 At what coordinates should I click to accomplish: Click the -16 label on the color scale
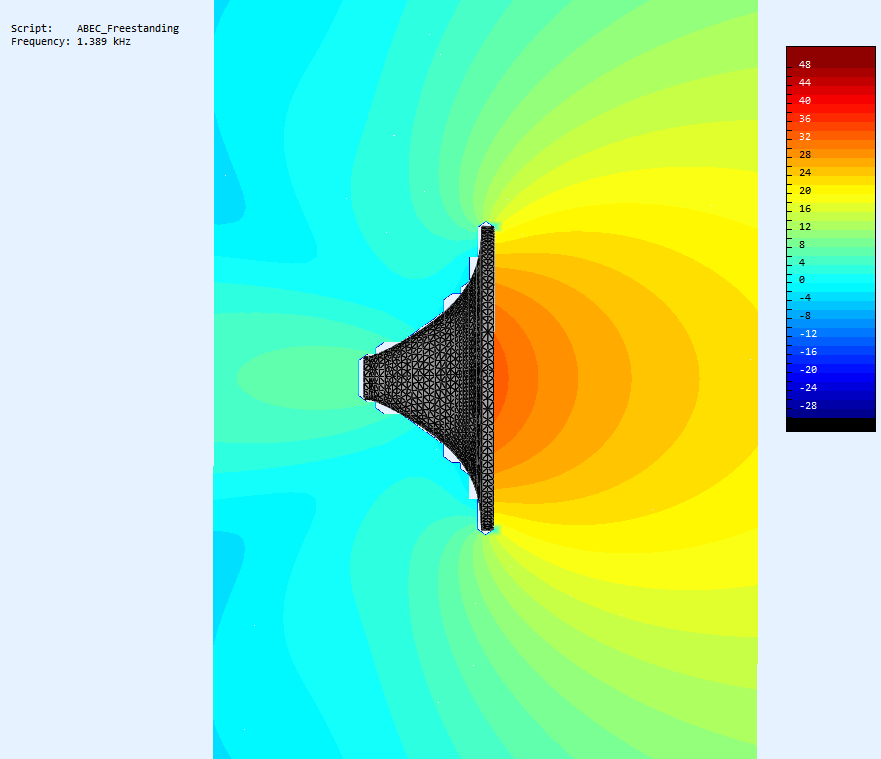(x=808, y=352)
